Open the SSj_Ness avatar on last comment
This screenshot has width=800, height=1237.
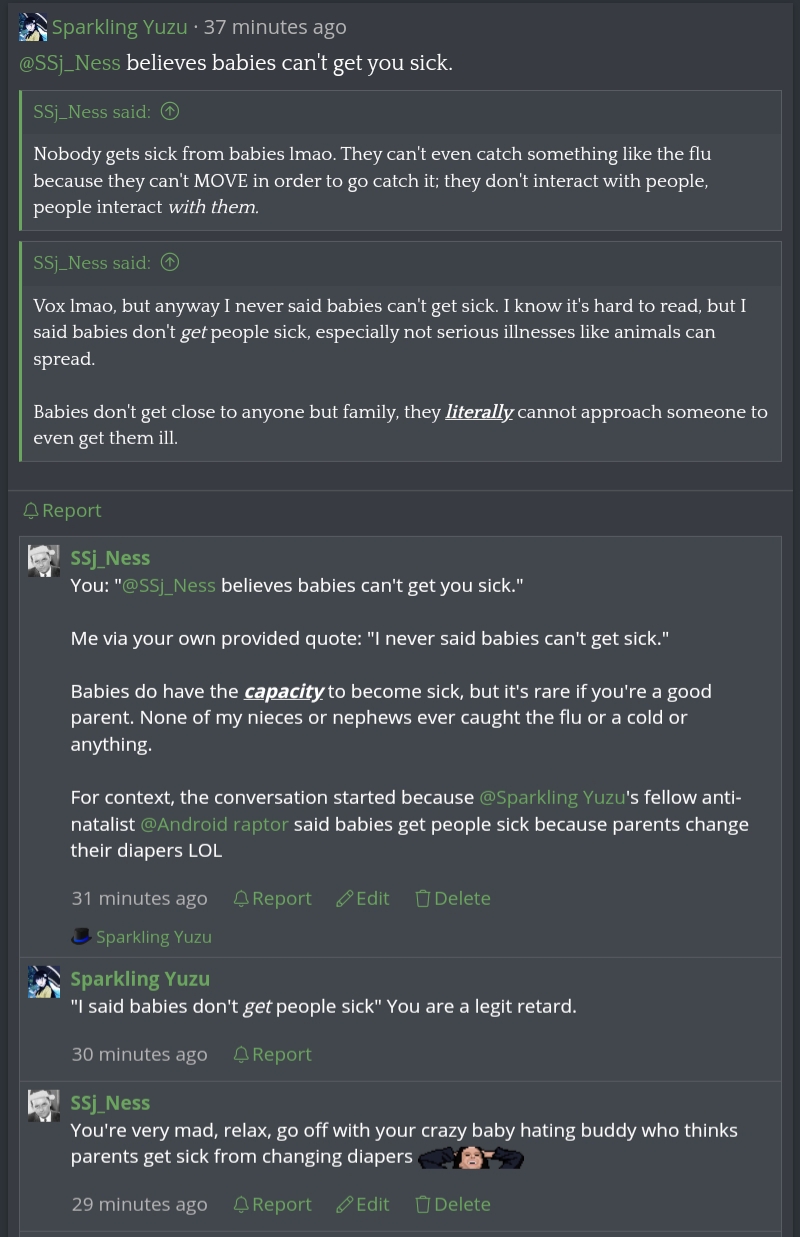tap(44, 1106)
